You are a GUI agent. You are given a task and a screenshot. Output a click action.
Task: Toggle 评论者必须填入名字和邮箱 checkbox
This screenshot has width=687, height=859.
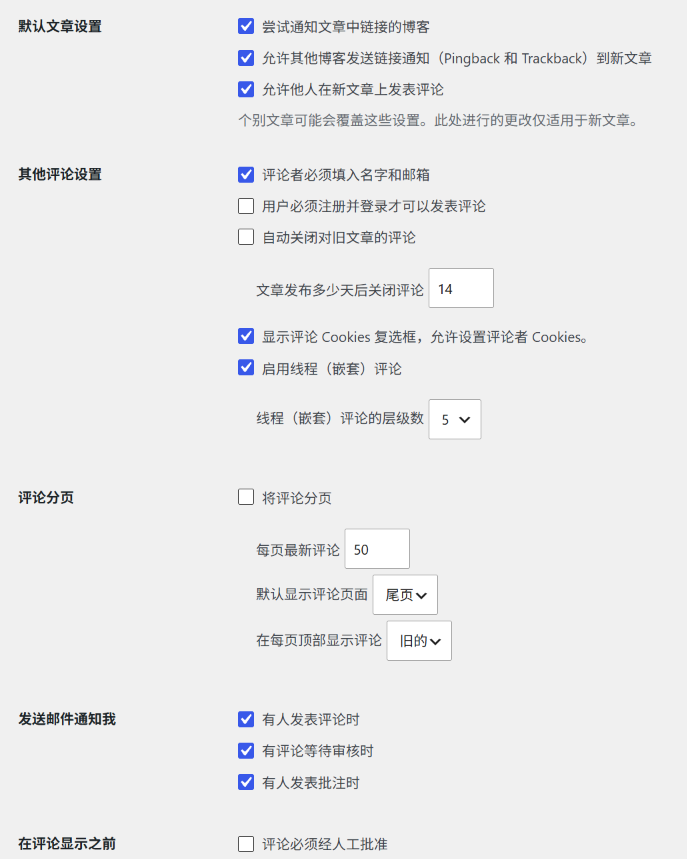pos(246,175)
